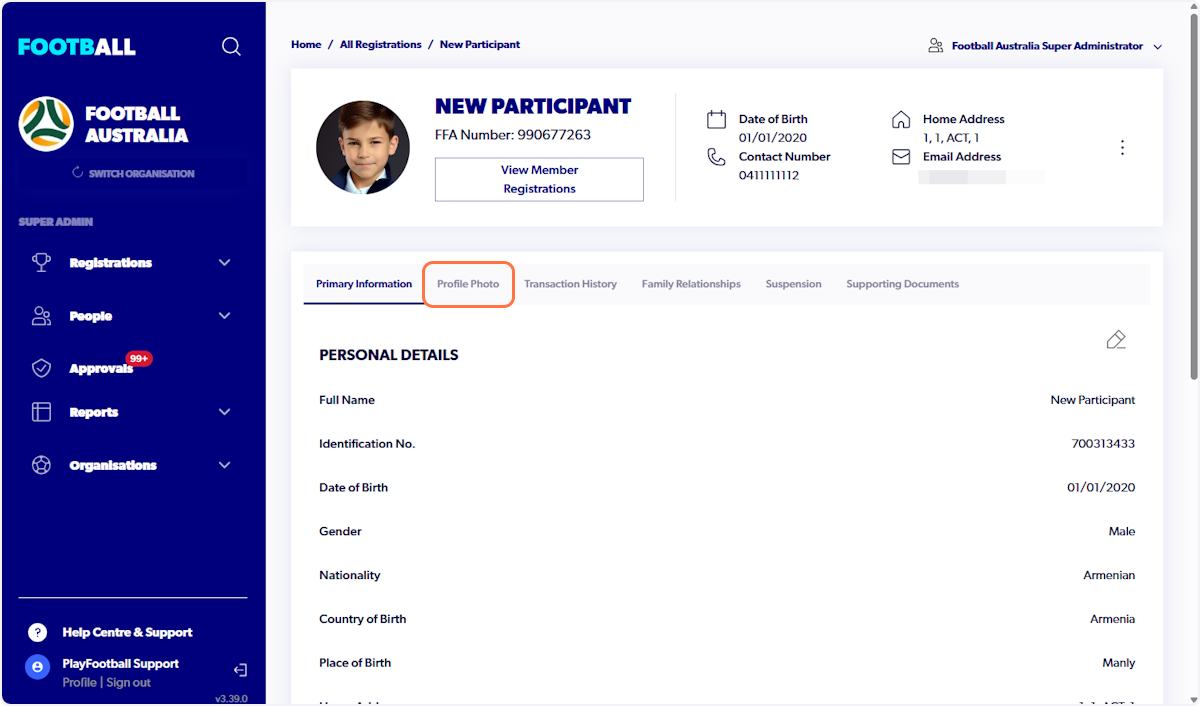The image size is (1200, 706).
Task: Click the Gender value Male
Action: pyautogui.click(x=1122, y=532)
